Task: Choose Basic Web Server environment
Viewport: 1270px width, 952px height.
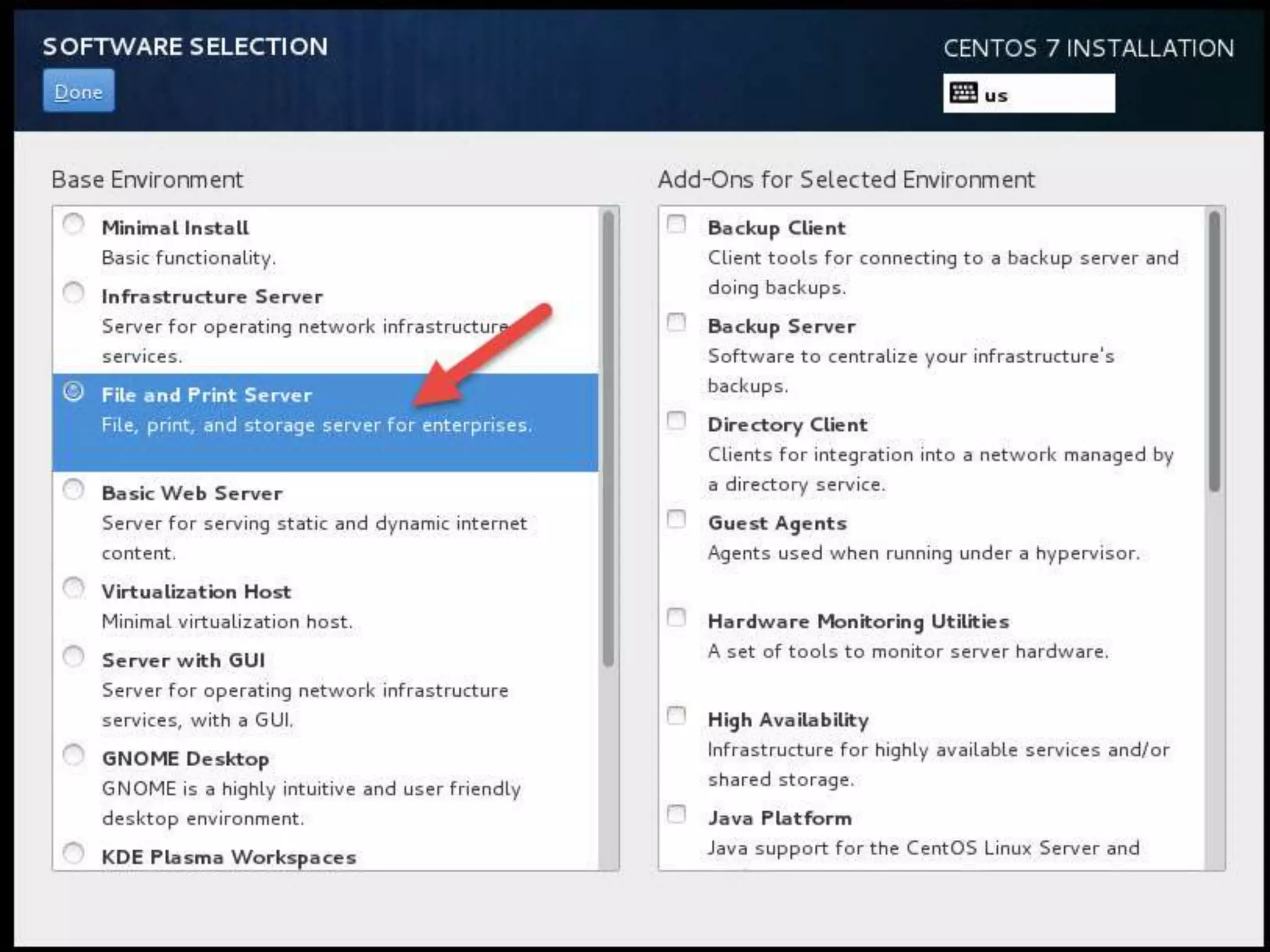Action: 73,490
